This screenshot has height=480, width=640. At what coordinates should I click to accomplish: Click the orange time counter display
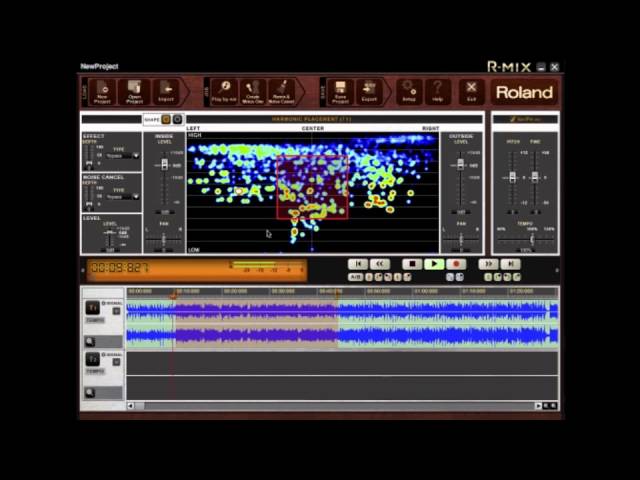click(197, 270)
